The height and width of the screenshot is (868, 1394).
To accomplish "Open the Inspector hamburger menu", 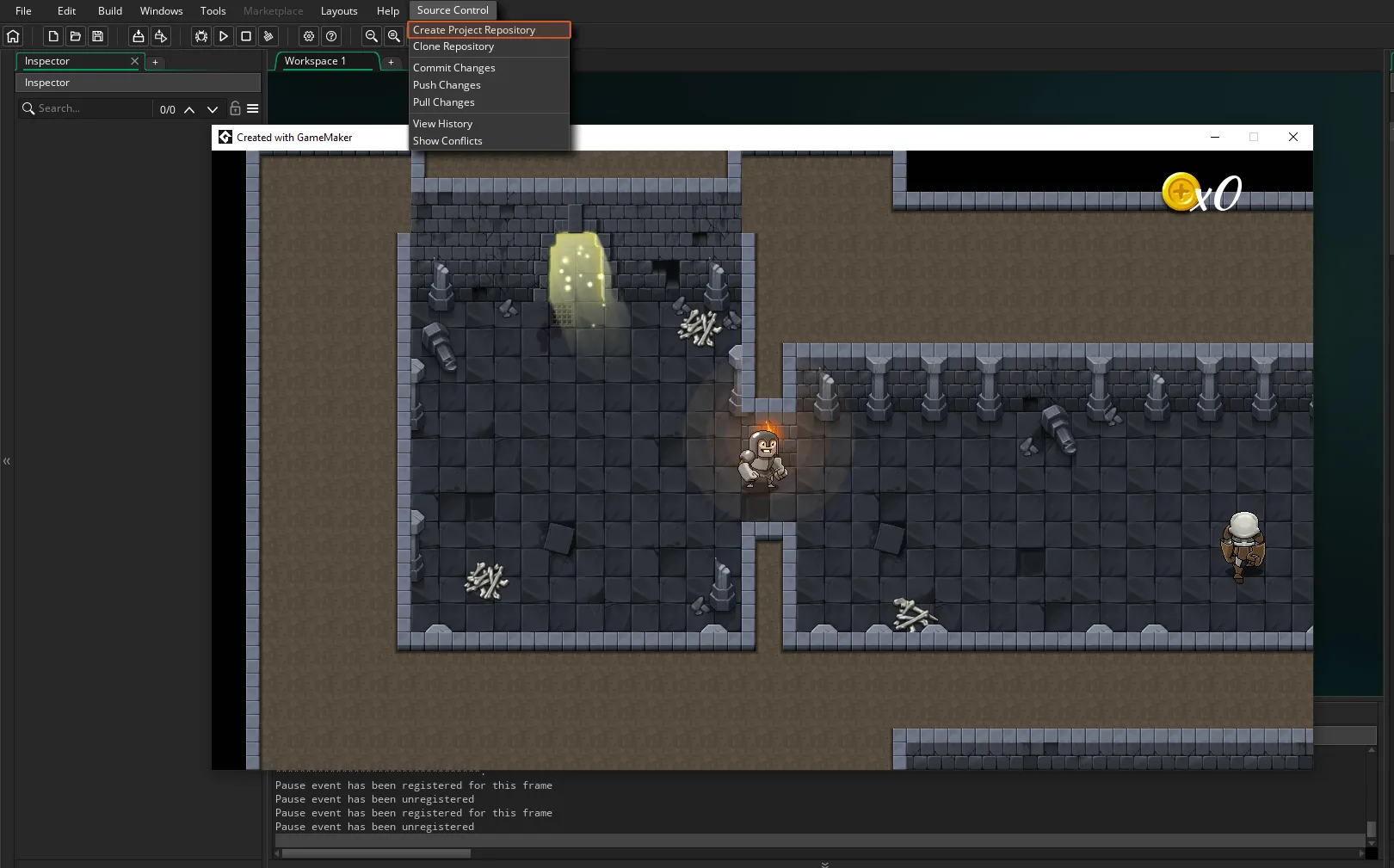I will coord(252,108).
